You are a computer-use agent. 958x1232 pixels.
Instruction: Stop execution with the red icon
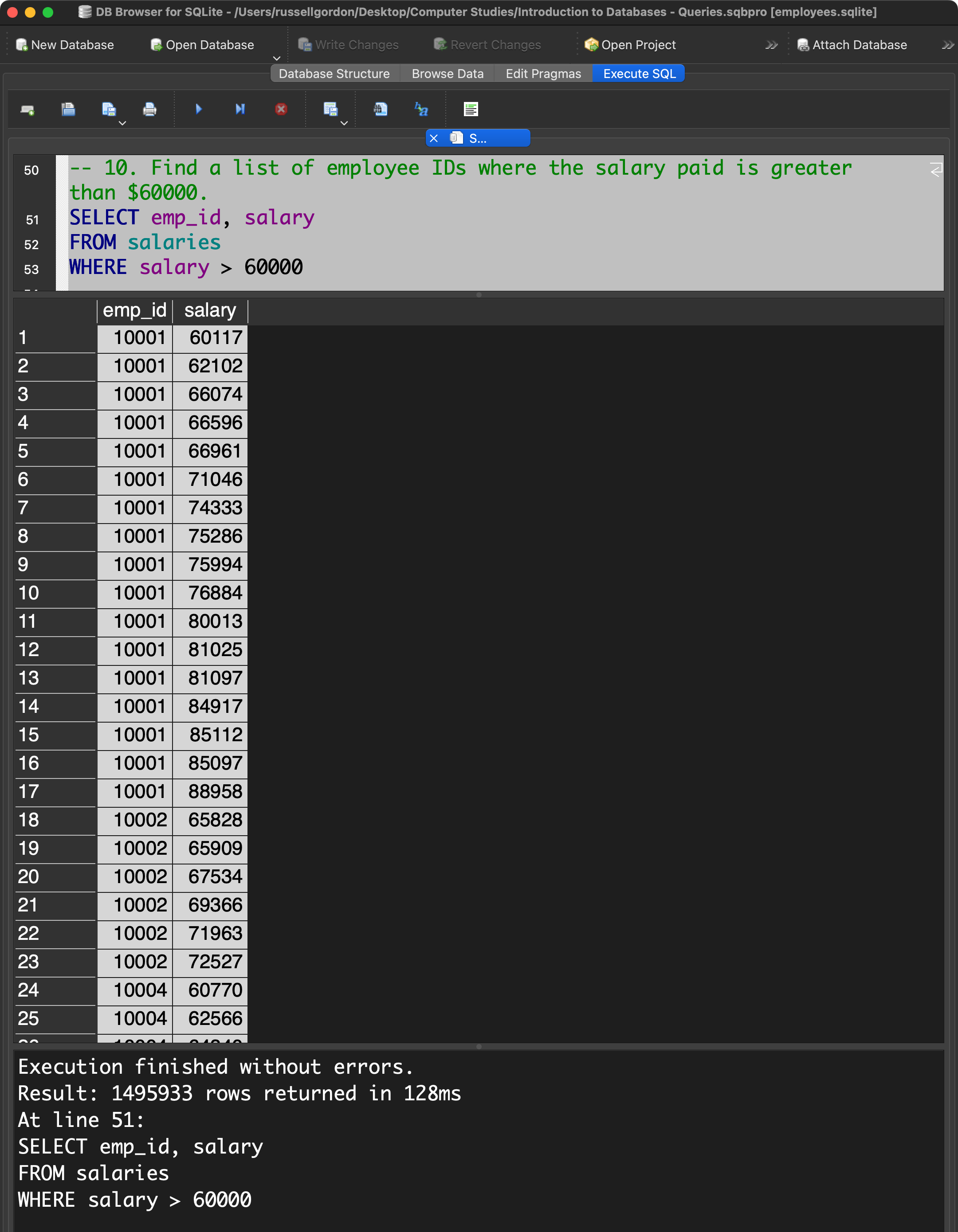[x=281, y=110]
